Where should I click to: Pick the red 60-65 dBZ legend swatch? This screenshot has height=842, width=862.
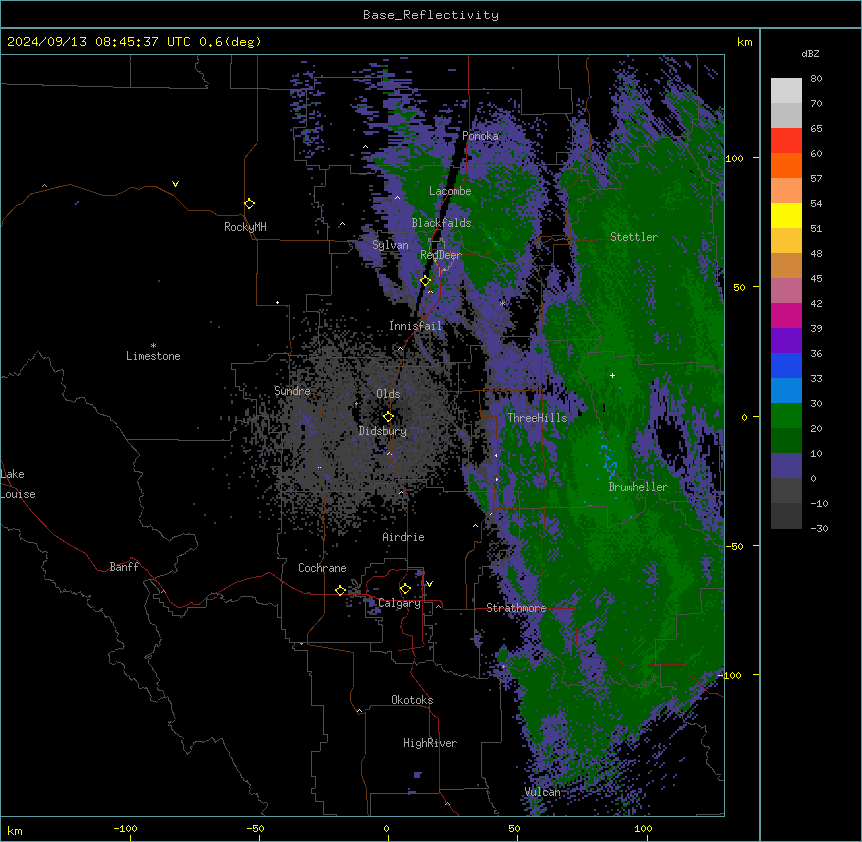[x=786, y=140]
